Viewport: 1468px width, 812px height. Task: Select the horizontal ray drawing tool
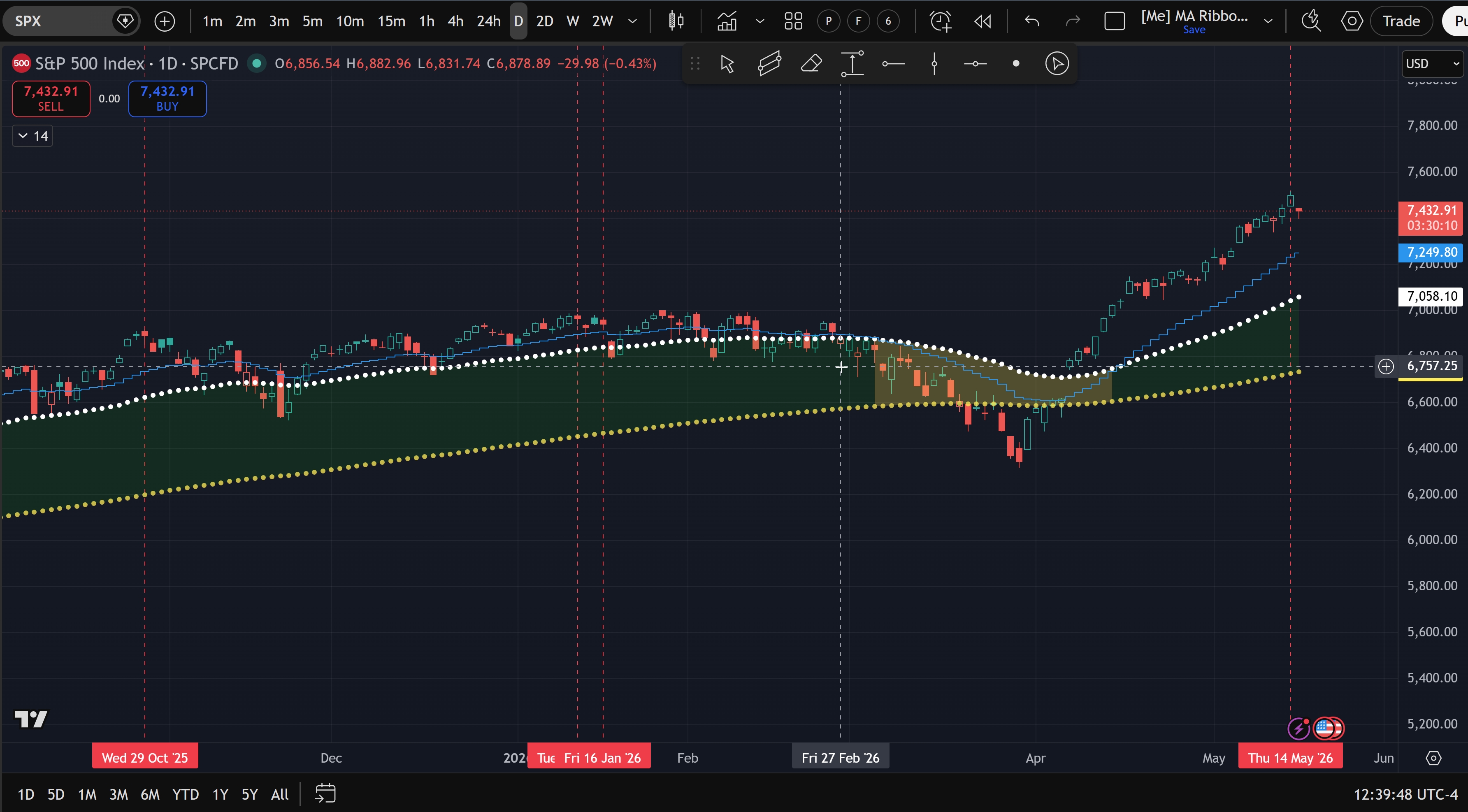tap(893, 63)
